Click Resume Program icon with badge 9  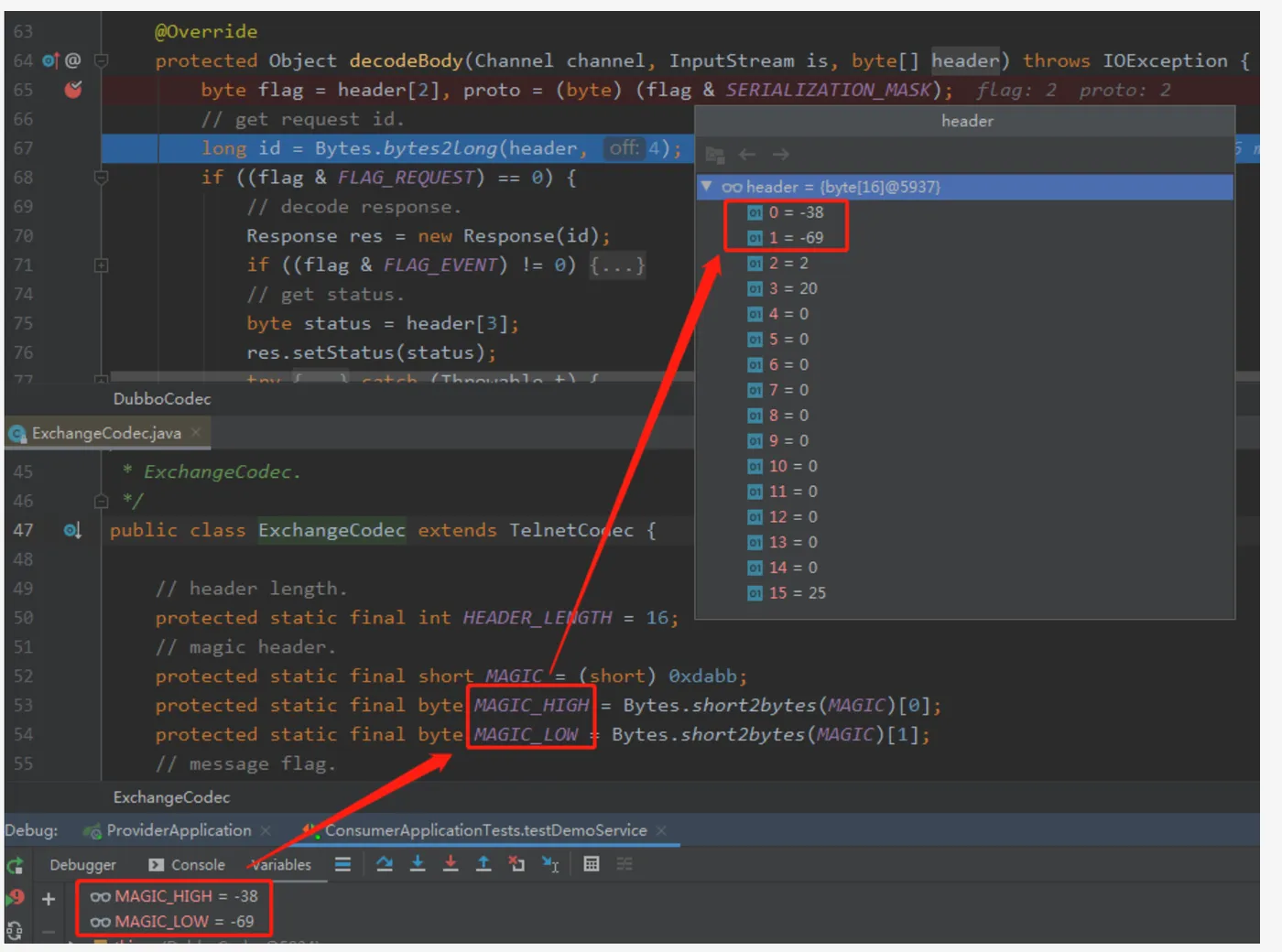(15, 898)
